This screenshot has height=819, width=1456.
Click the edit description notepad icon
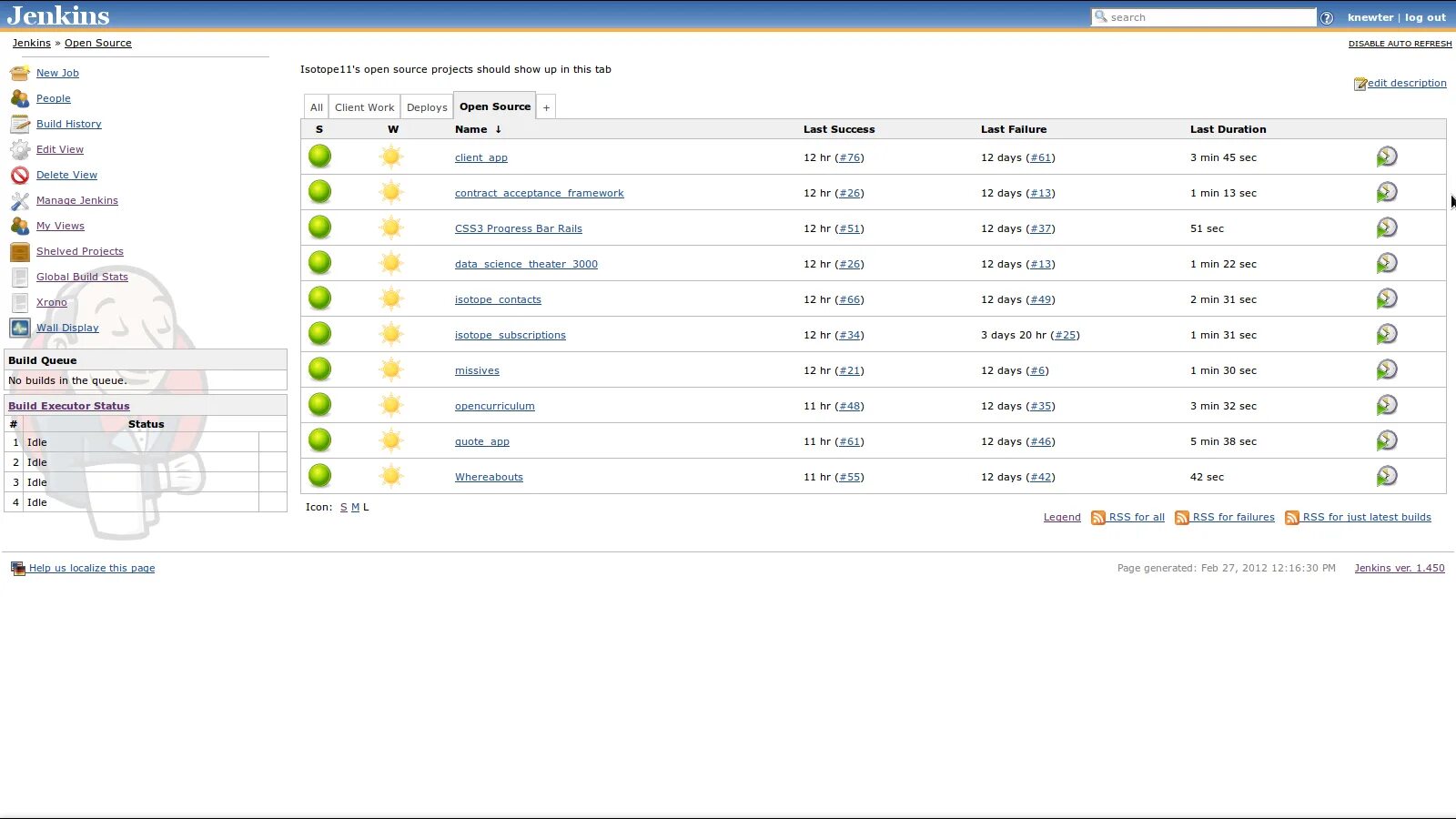click(x=1360, y=84)
